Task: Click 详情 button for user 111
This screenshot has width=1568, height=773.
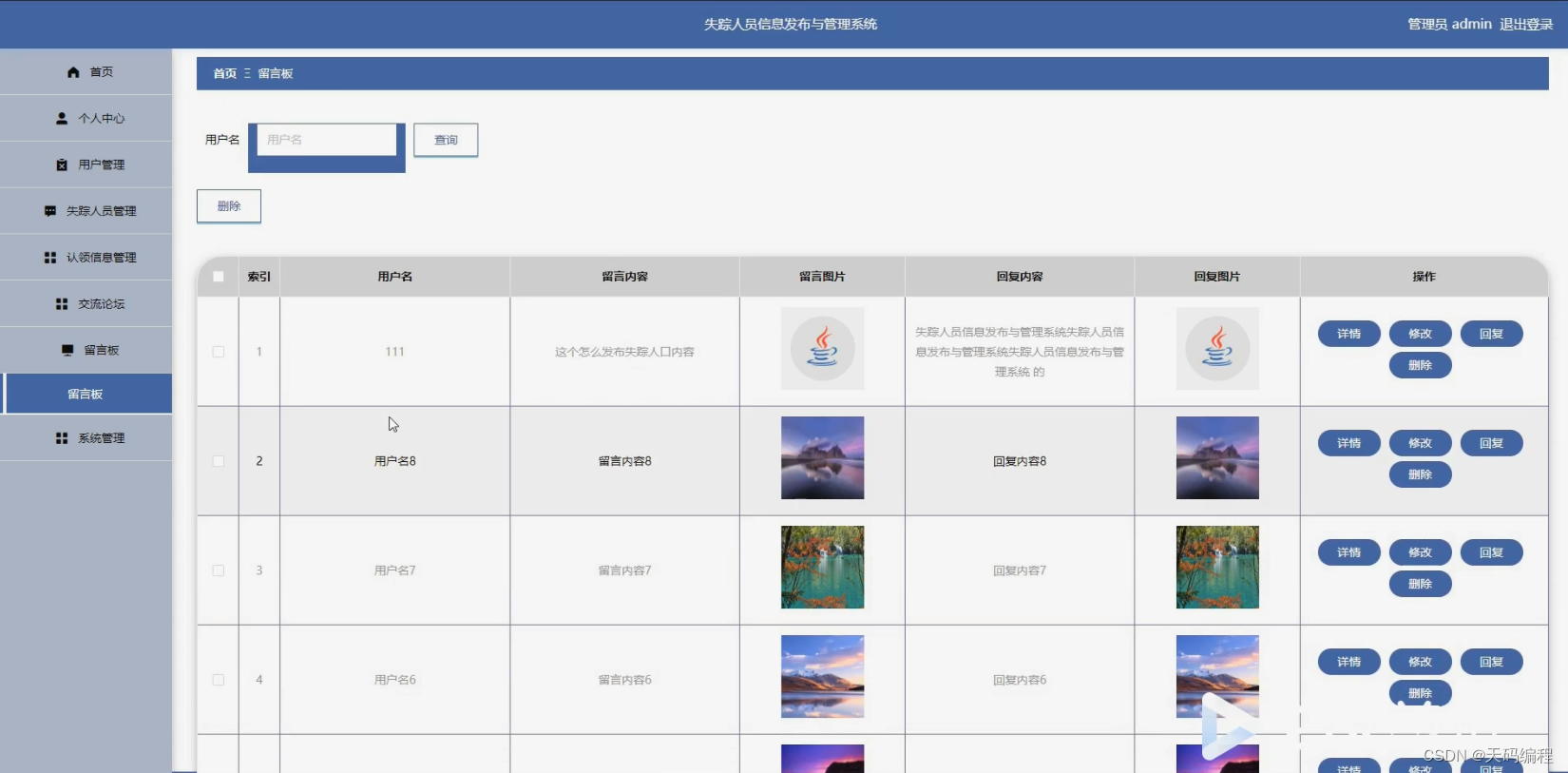Action: (1349, 334)
